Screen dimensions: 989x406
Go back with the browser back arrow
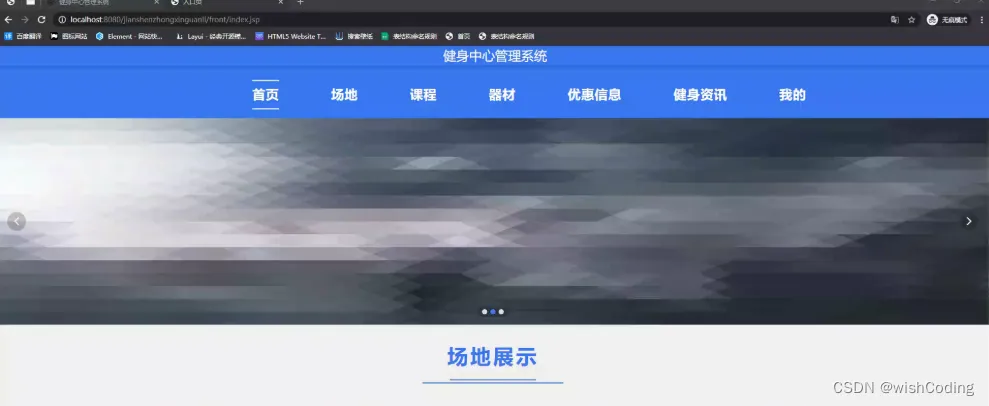tap(8, 20)
